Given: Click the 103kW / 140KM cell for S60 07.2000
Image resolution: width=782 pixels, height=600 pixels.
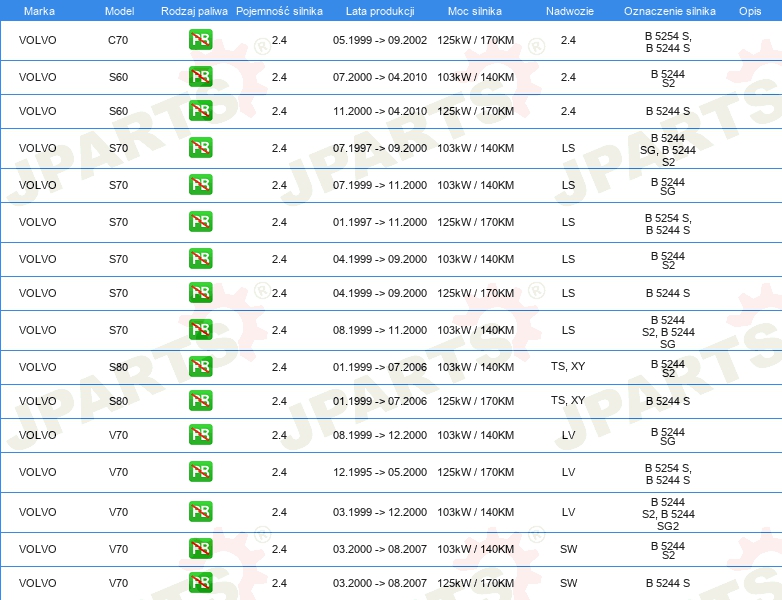Looking at the screenshot, I should (475, 77).
